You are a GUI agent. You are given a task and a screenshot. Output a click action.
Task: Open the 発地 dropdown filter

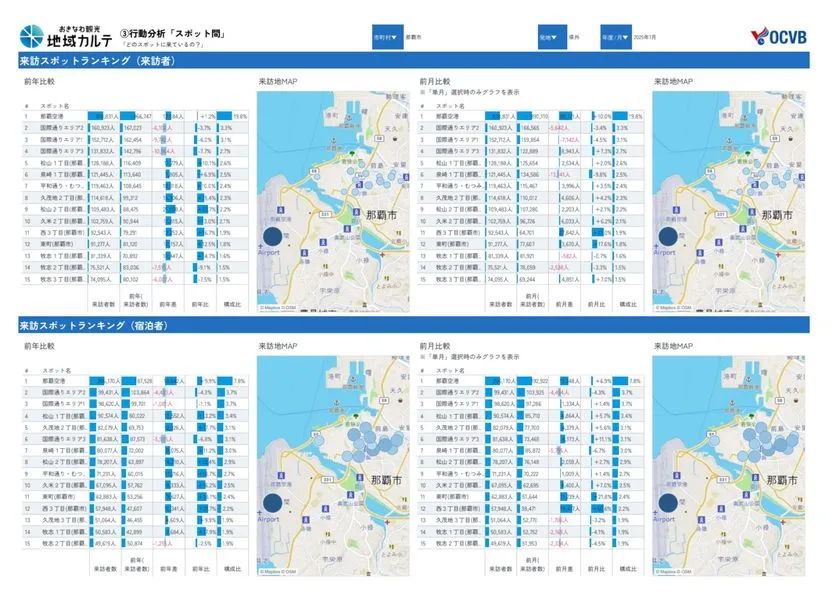point(552,37)
